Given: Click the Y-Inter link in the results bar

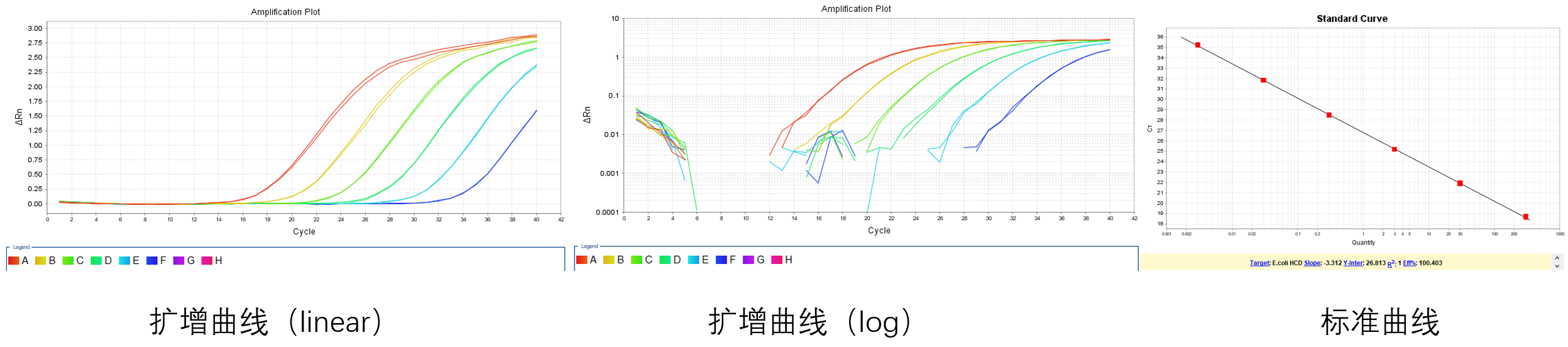Looking at the screenshot, I should [x=1353, y=263].
